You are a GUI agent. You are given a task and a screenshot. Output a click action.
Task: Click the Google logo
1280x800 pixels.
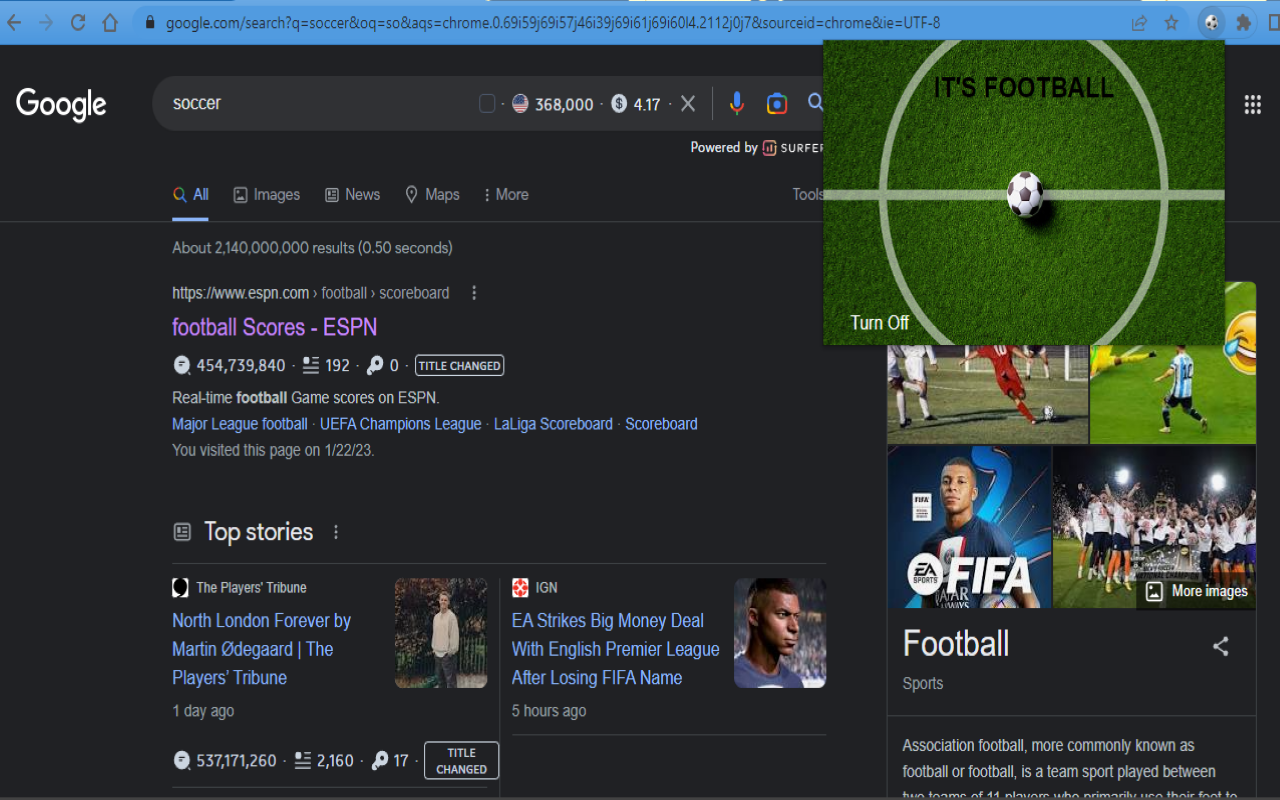coord(61,104)
